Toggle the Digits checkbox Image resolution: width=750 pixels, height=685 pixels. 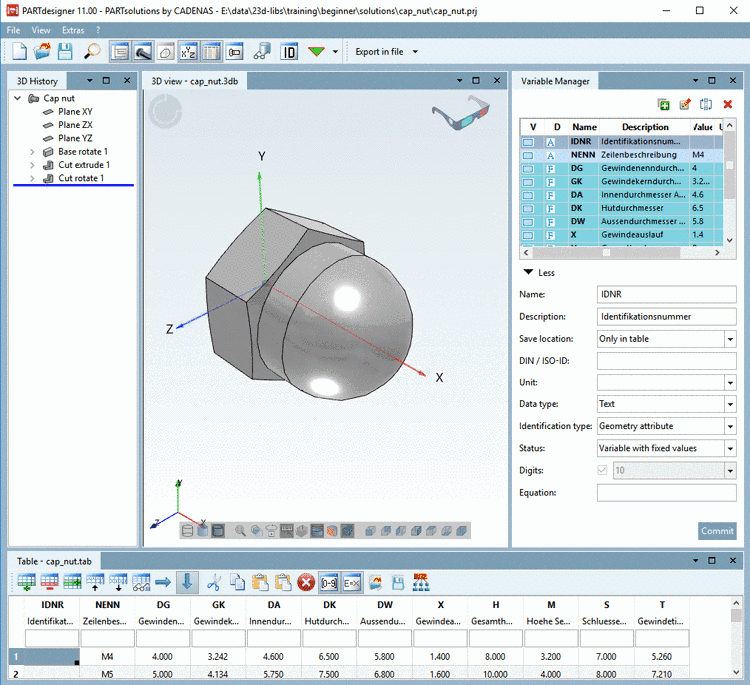click(602, 470)
